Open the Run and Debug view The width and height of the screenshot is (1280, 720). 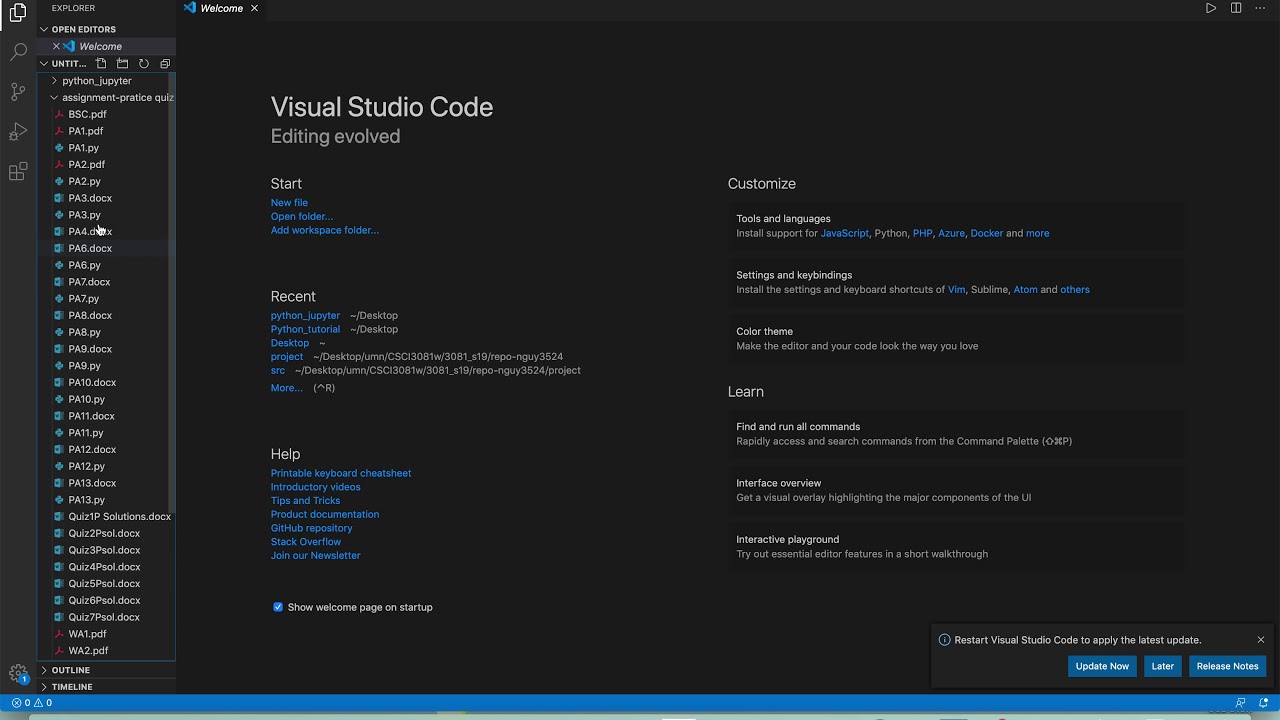coord(18,132)
